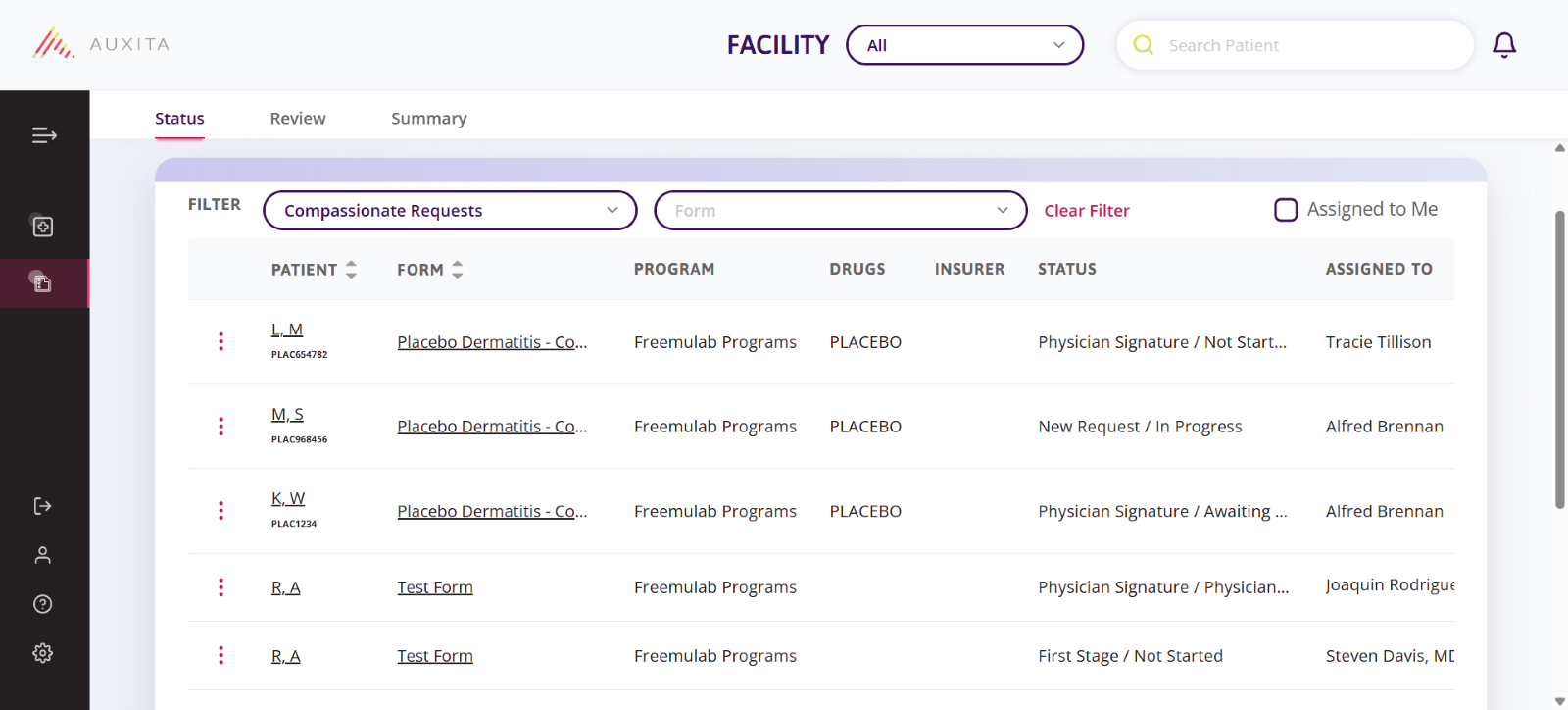
Task: Click 'Physician Signature / Awaiting ...' status
Action: [1162, 511]
